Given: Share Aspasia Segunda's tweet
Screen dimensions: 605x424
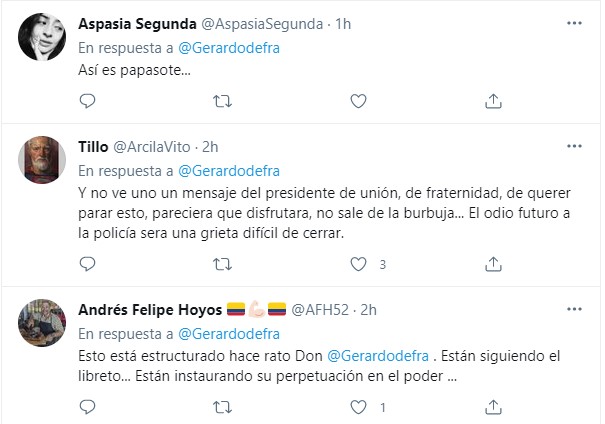Looking at the screenshot, I should tap(493, 100).
